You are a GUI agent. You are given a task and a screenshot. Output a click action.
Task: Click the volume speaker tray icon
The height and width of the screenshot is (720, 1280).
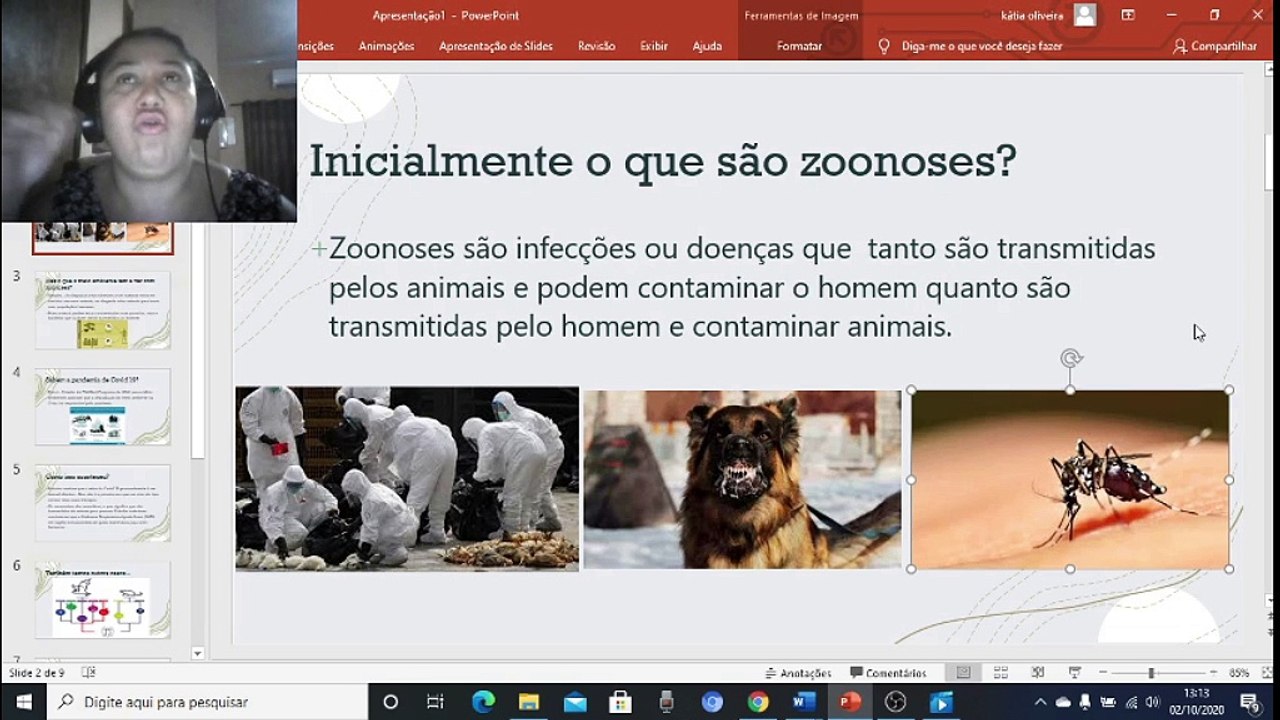tap(1150, 702)
